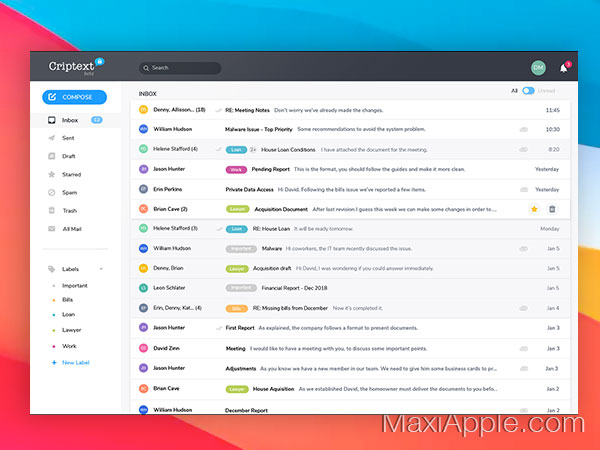The height and width of the screenshot is (450, 600).
Task: Delete Acquisition Document email with trash icon
Action: [x=552, y=209]
